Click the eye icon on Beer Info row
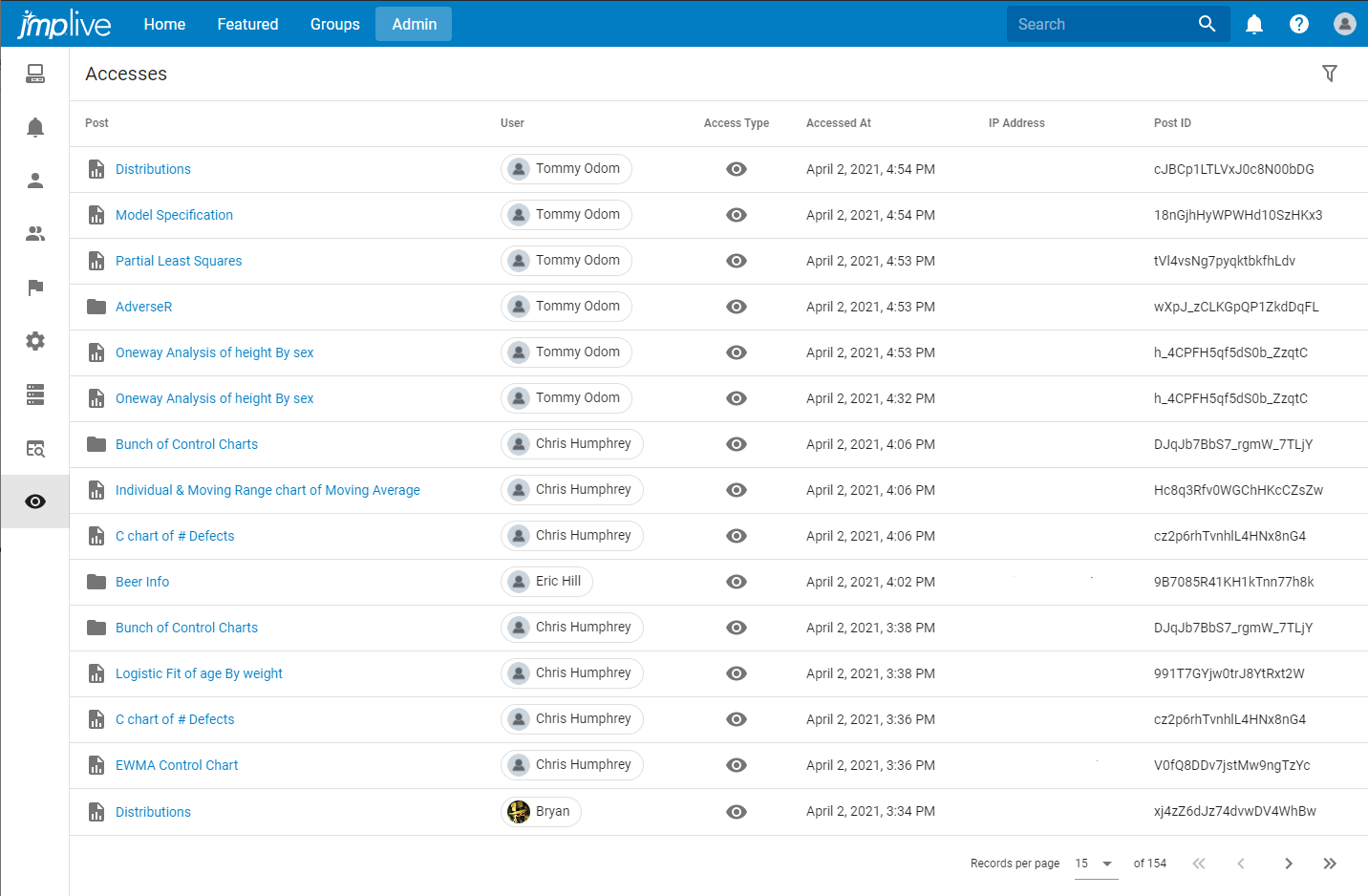This screenshot has height=896, width=1368. [x=736, y=582]
